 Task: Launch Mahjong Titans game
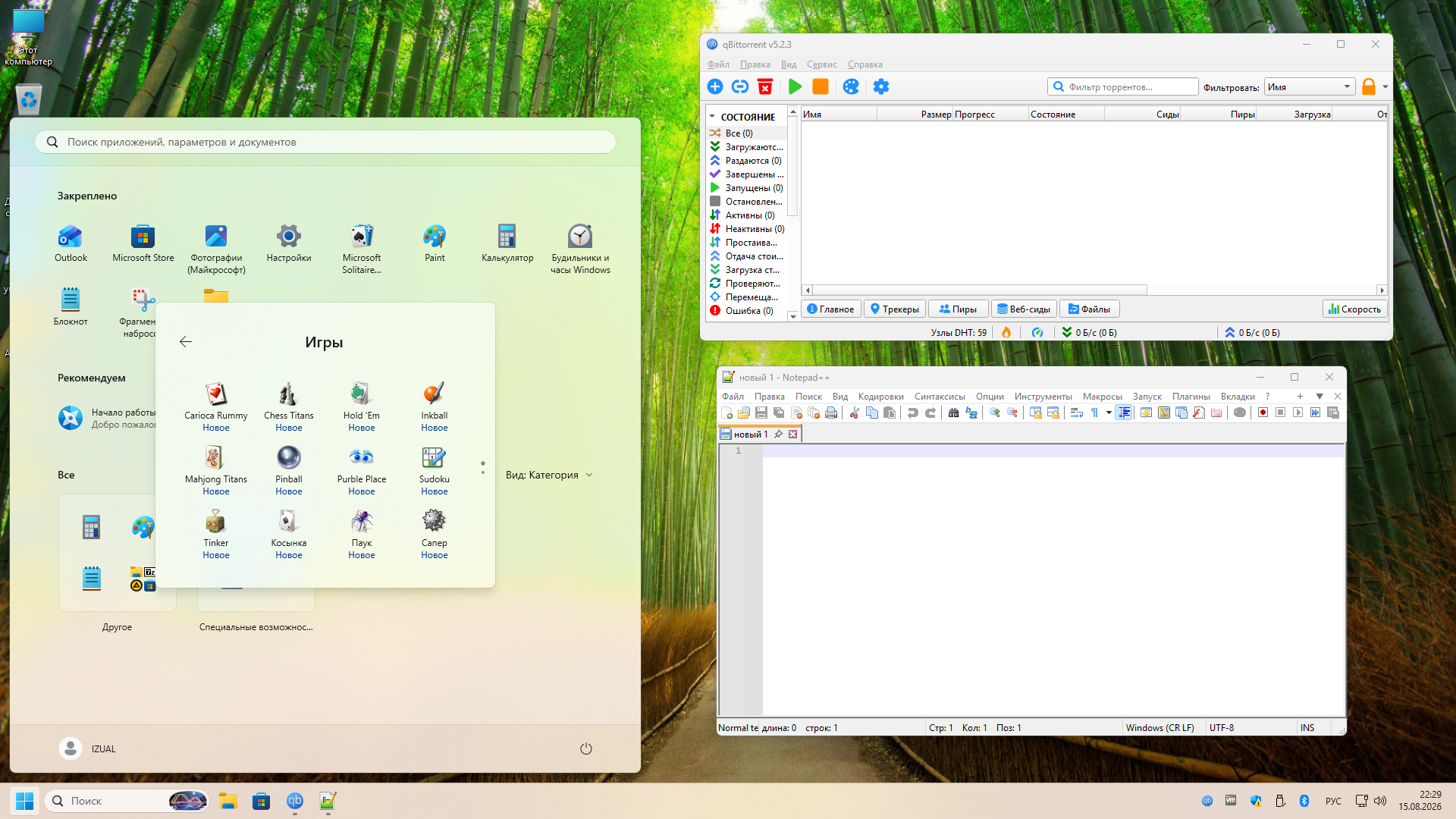coord(216,470)
